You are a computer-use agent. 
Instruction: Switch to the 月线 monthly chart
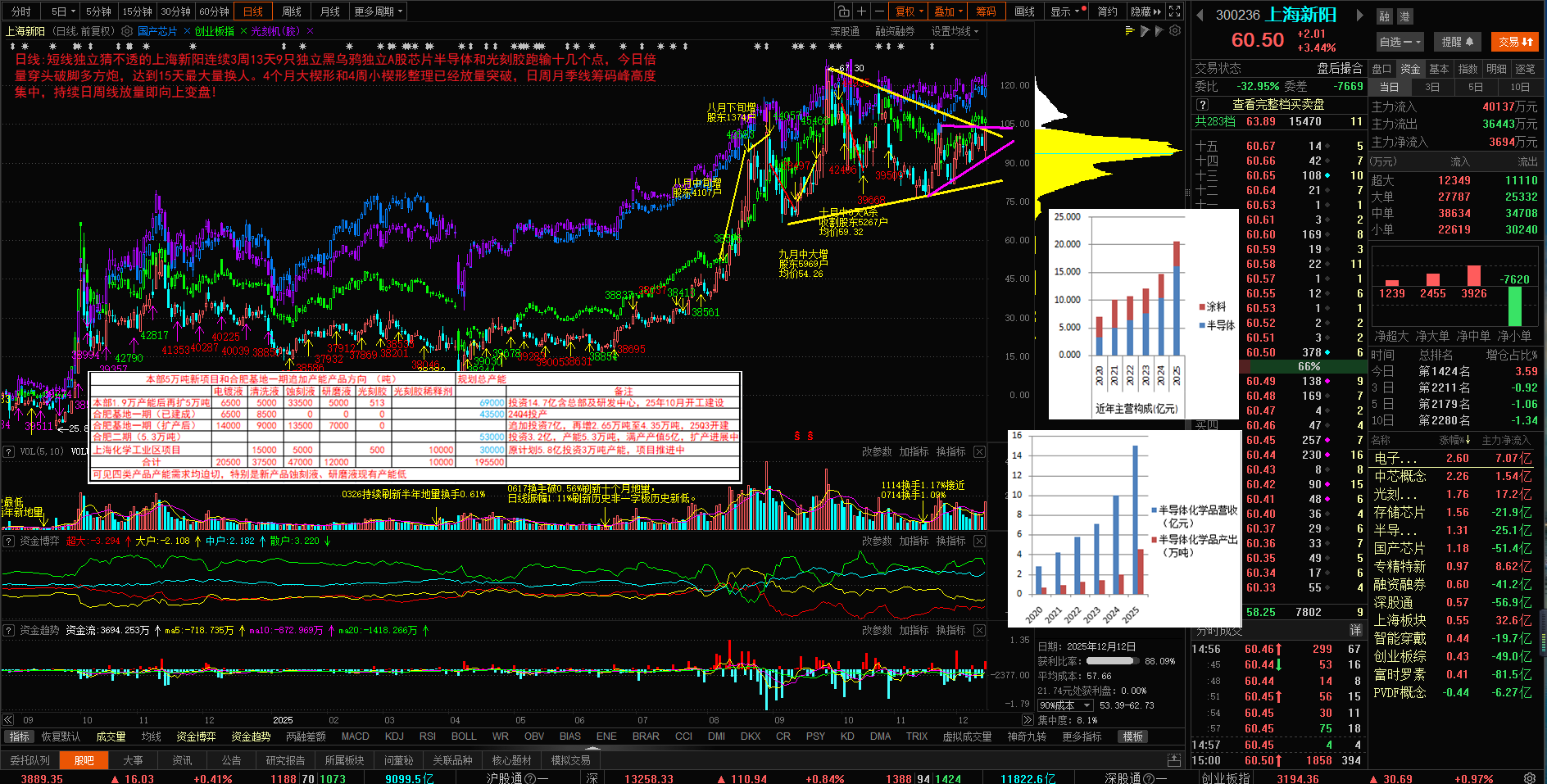click(x=329, y=11)
